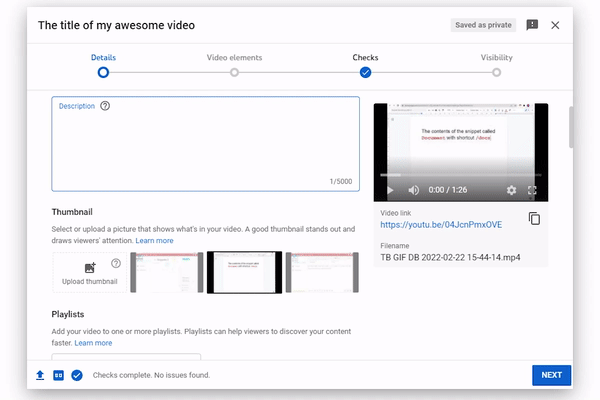Click the upload status arrow icon
This screenshot has height=400, width=600.
[x=40, y=375]
